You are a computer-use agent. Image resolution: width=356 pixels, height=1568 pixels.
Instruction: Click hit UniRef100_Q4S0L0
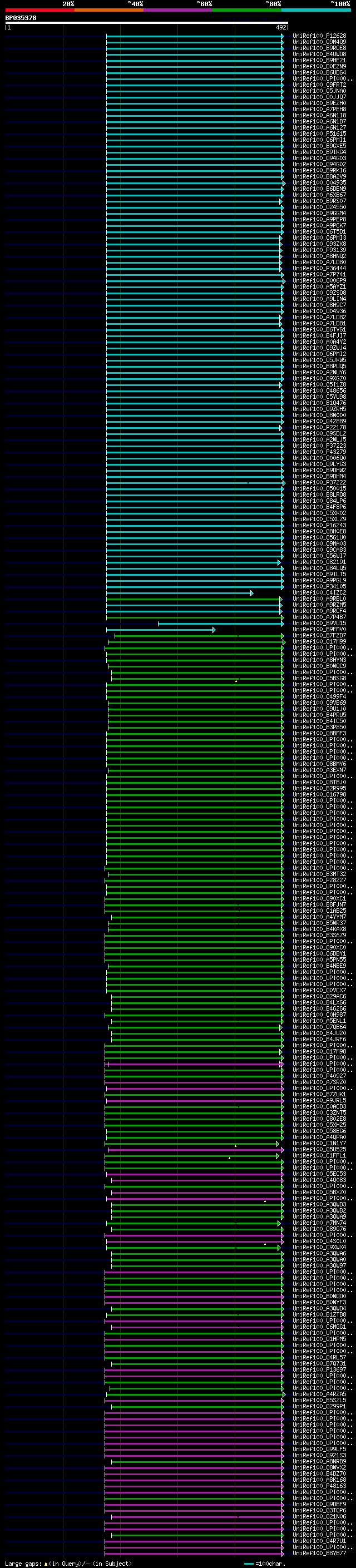point(319,1241)
